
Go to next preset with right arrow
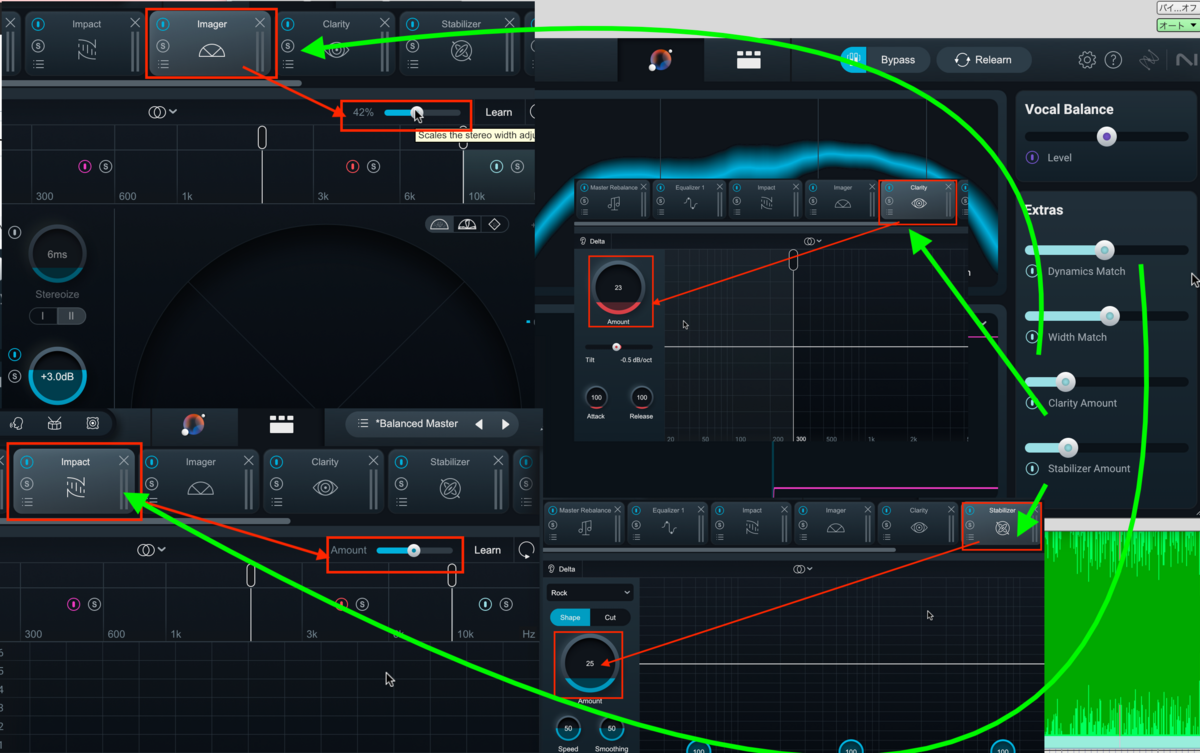(x=506, y=424)
